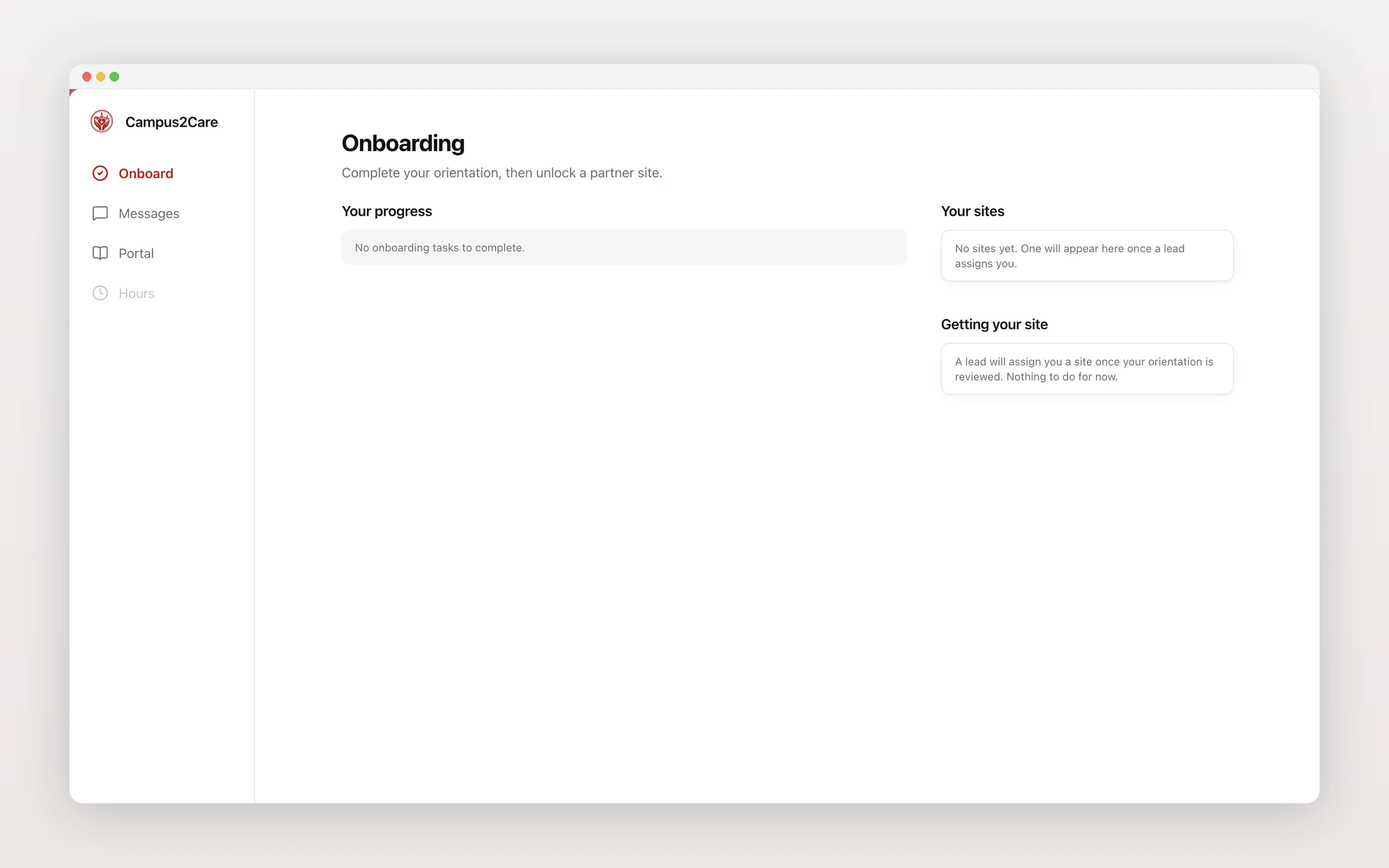Click the Campus2Care logo icon
The image size is (1389, 868).
tap(102, 122)
